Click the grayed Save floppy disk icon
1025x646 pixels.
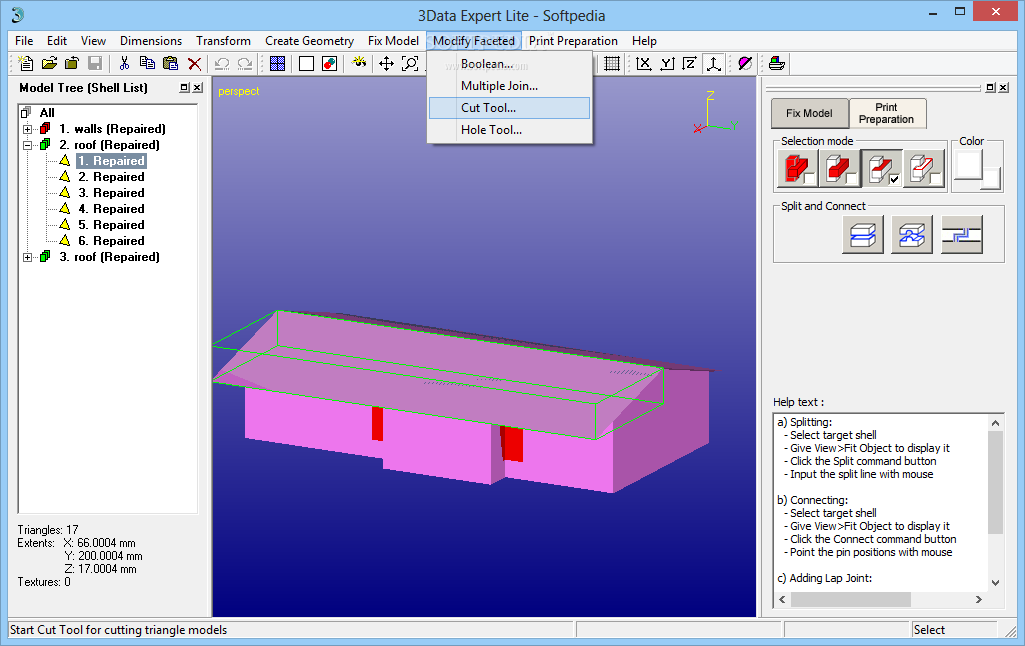tap(95, 63)
